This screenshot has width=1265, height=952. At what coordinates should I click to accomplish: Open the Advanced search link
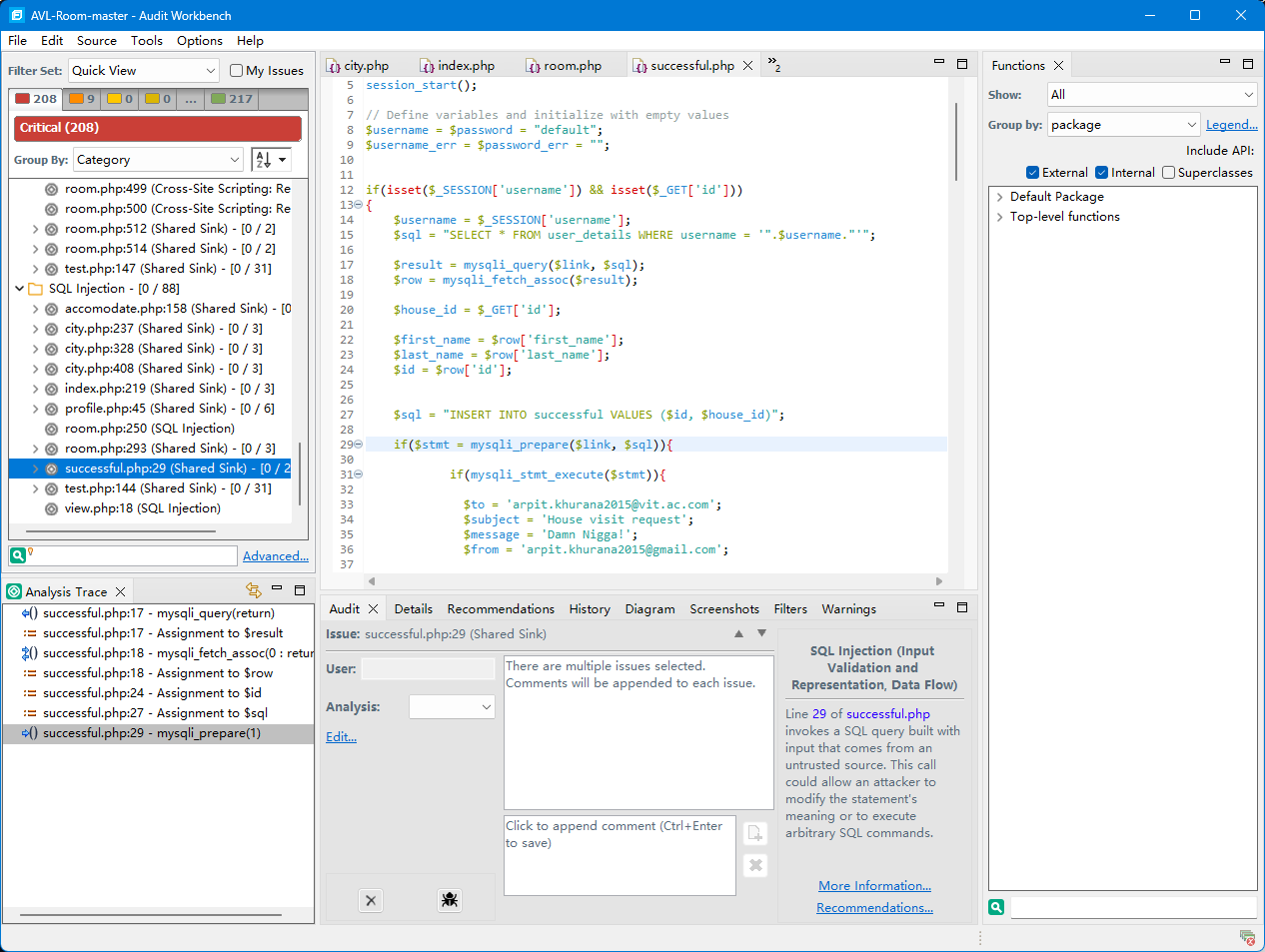pyautogui.click(x=275, y=556)
